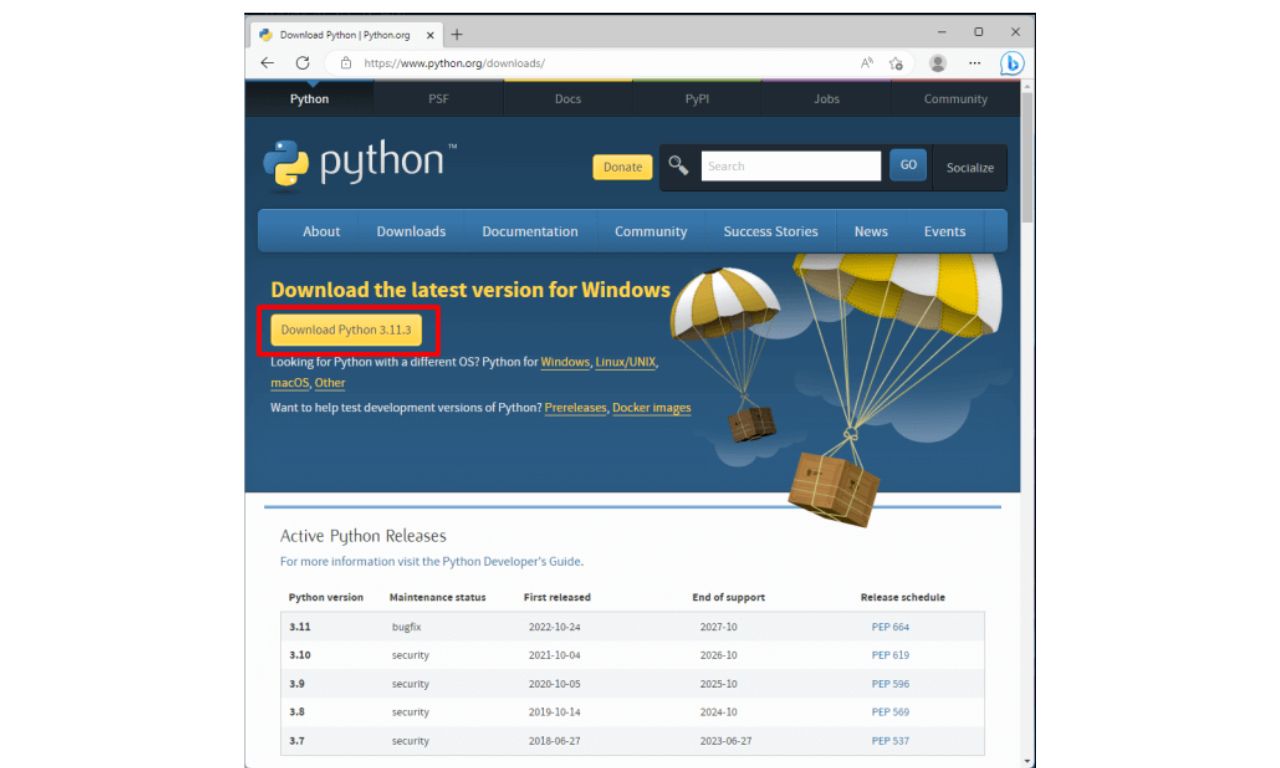Click the yellow Donate button
This screenshot has width=1280, height=768.
tap(622, 167)
